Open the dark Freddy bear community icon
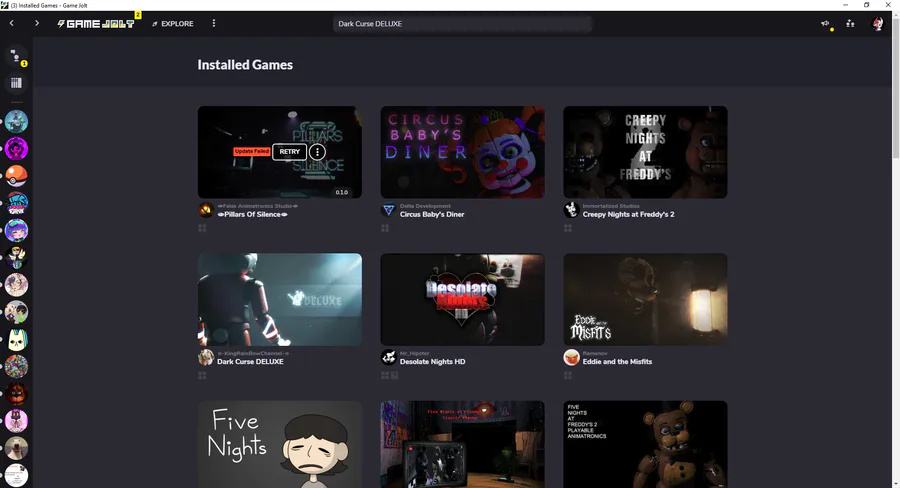Screen dimensions: 900x488 pyautogui.click(x=16, y=394)
